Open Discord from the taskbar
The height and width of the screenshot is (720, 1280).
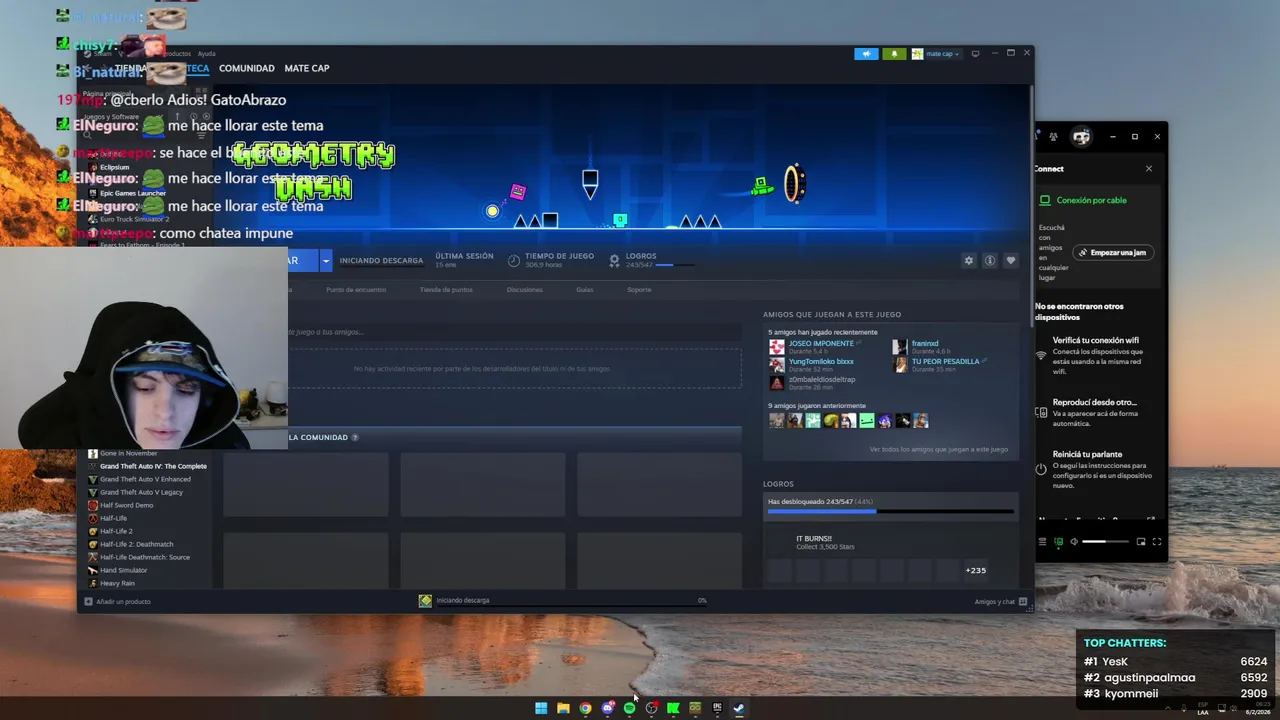tap(607, 708)
